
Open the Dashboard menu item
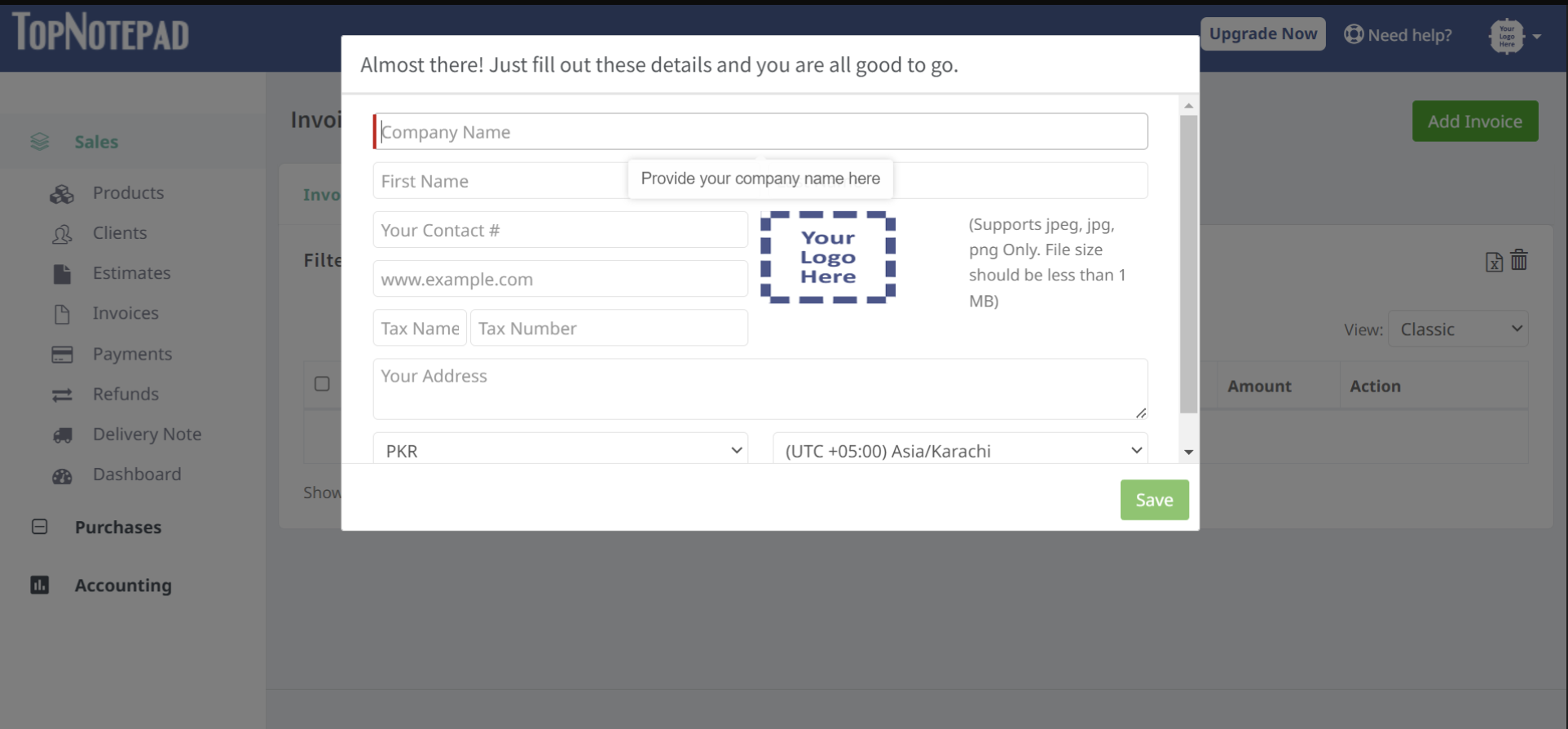tap(137, 474)
